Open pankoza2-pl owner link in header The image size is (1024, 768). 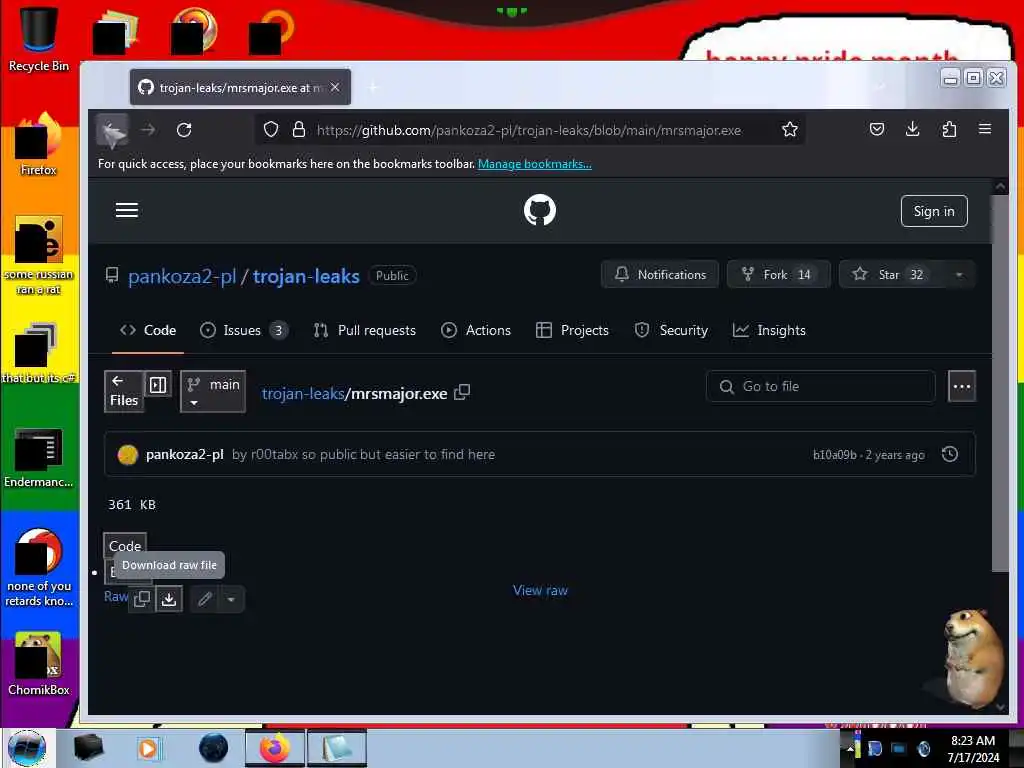click(x=182, y=276)
